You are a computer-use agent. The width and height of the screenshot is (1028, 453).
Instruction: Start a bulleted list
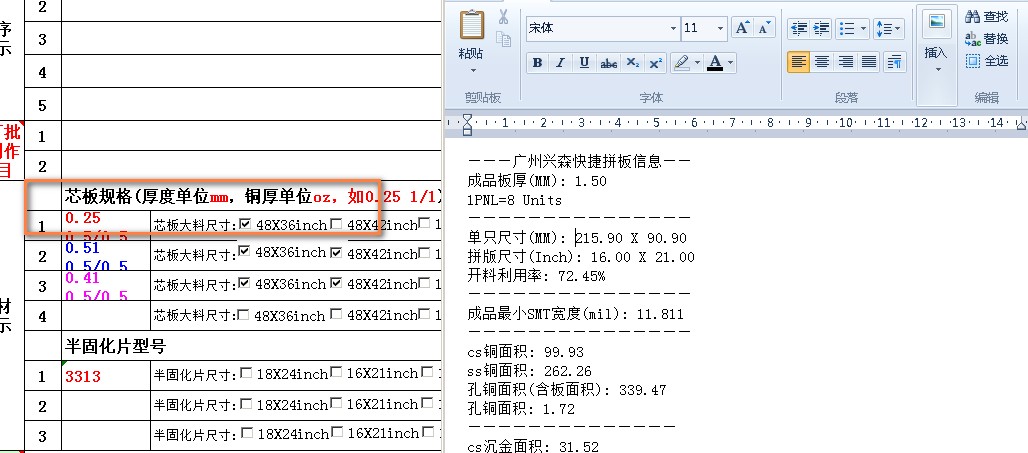847,28
